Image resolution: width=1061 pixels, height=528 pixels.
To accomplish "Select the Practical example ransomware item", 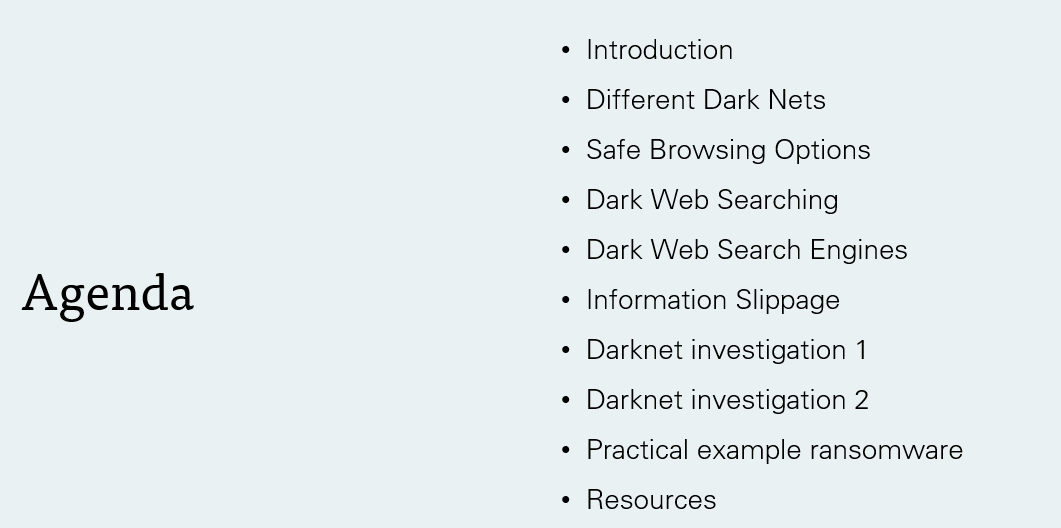I will (x=774, y=450).
